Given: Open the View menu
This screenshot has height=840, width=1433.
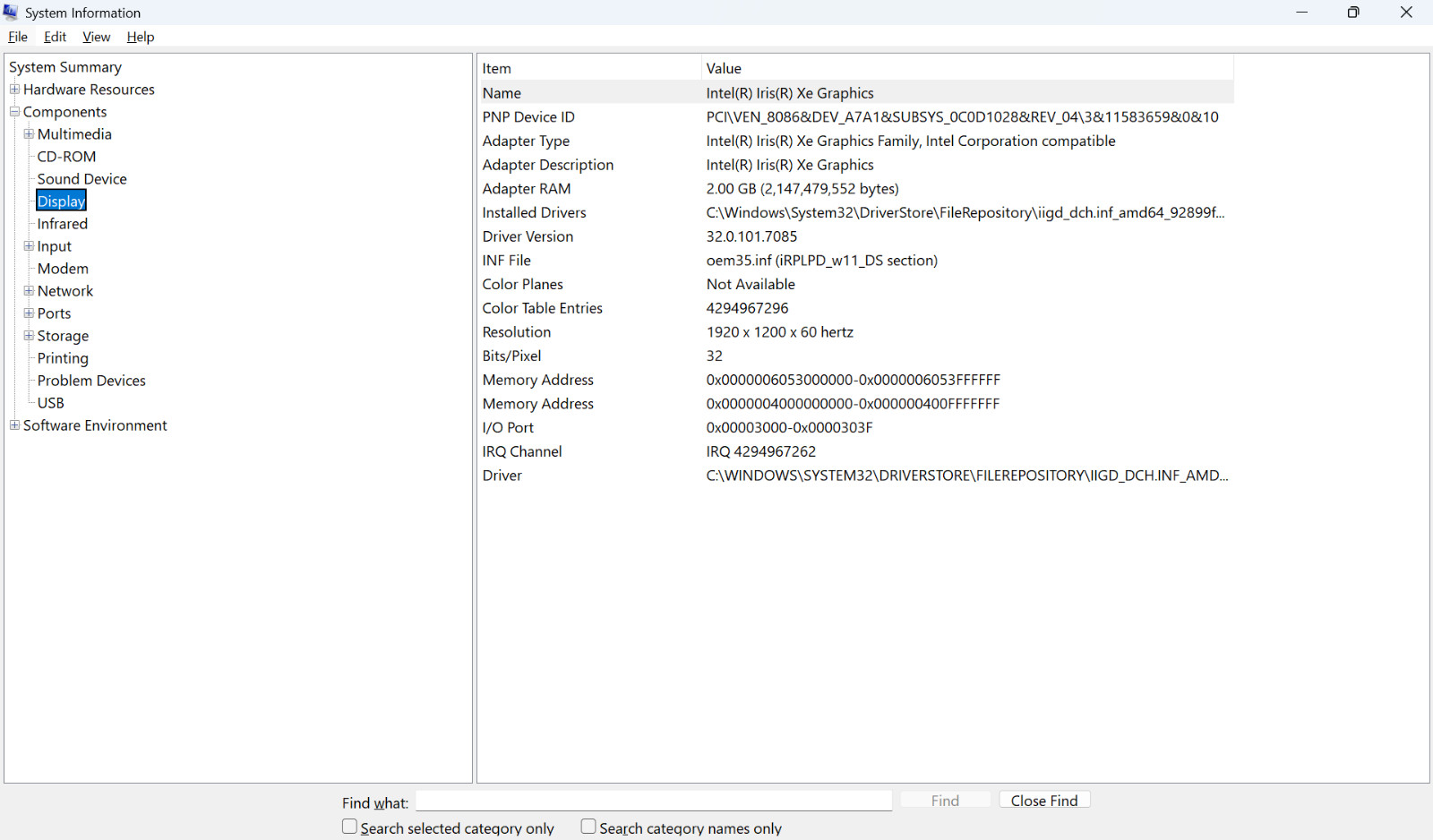Looking at the screenshot, I should 96,37.
